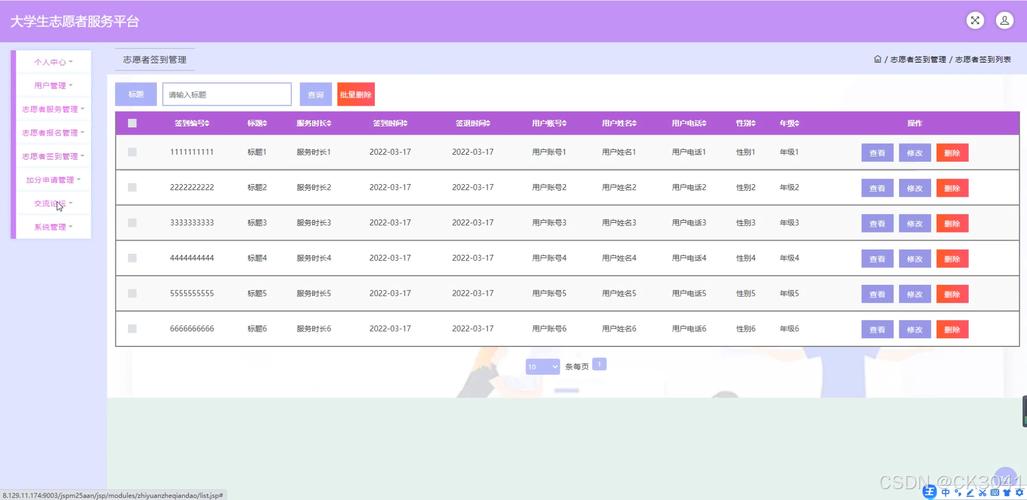Click the fullscreen toggle icon in header
This screenshot has height=500, width=1027.
coord(975,20)
